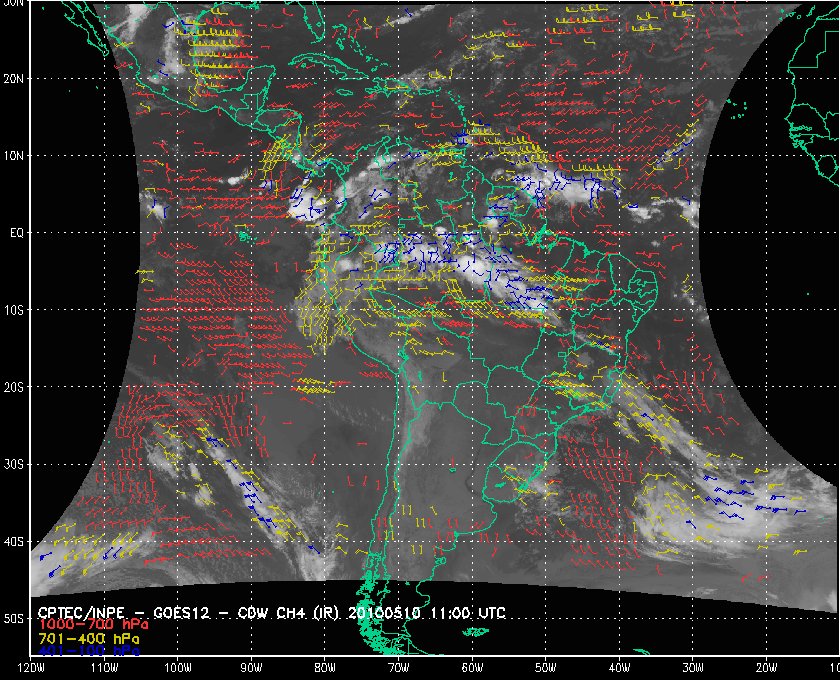Click the 10N latitude label
The image size is (840, 680).
(13, 156)
